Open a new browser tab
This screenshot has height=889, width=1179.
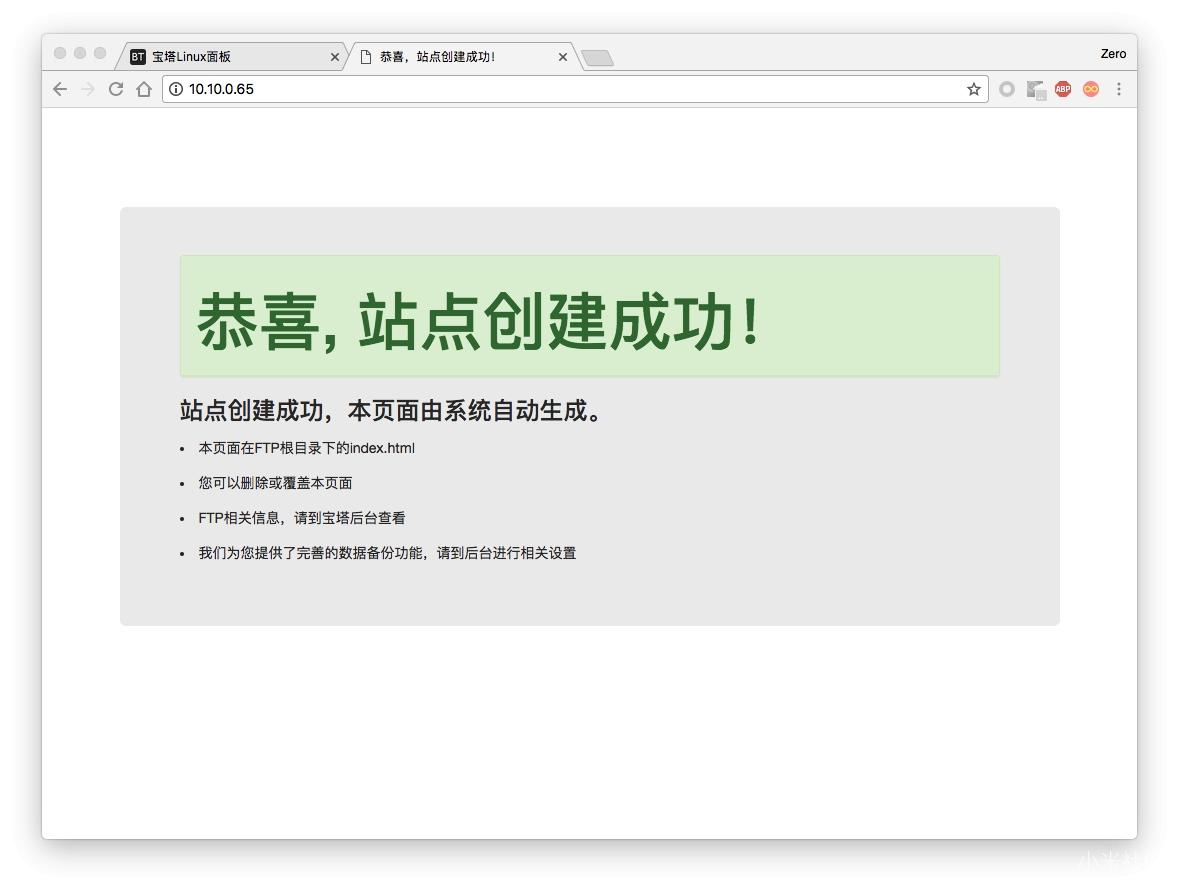[597, 57]
